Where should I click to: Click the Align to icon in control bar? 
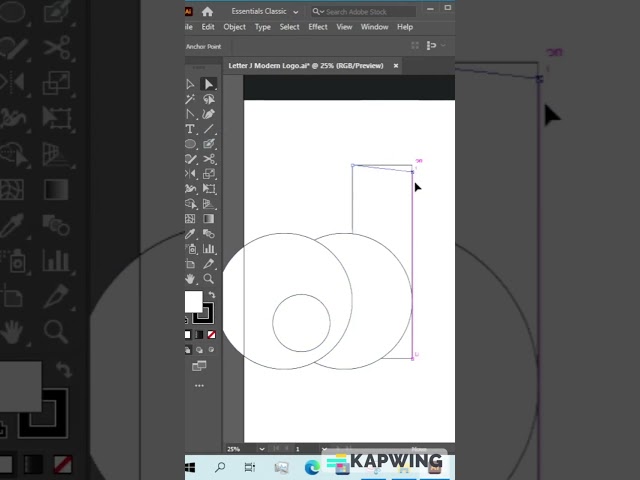pyautogui.click(x=431, y=45)
